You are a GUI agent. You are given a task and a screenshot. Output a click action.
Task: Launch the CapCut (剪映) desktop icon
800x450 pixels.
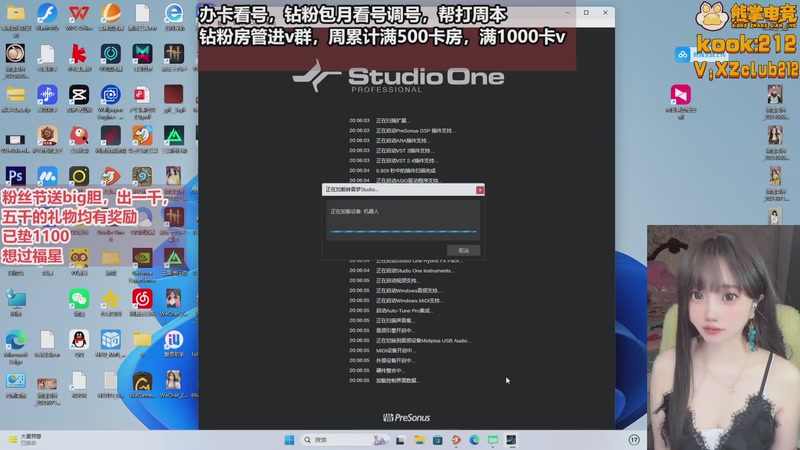point(79,95)
